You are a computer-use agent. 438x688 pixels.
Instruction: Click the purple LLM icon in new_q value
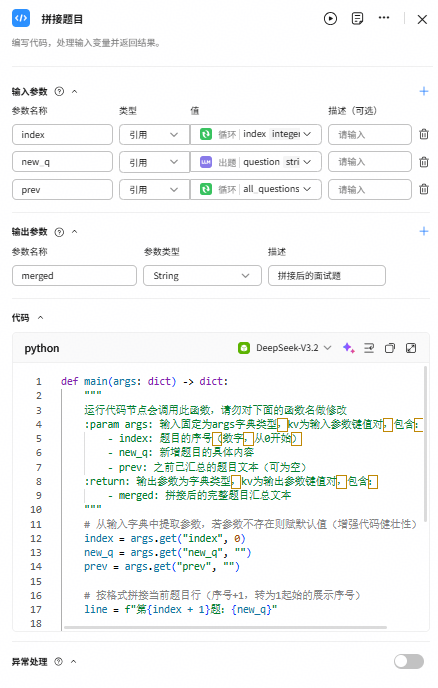coord(206,162)
